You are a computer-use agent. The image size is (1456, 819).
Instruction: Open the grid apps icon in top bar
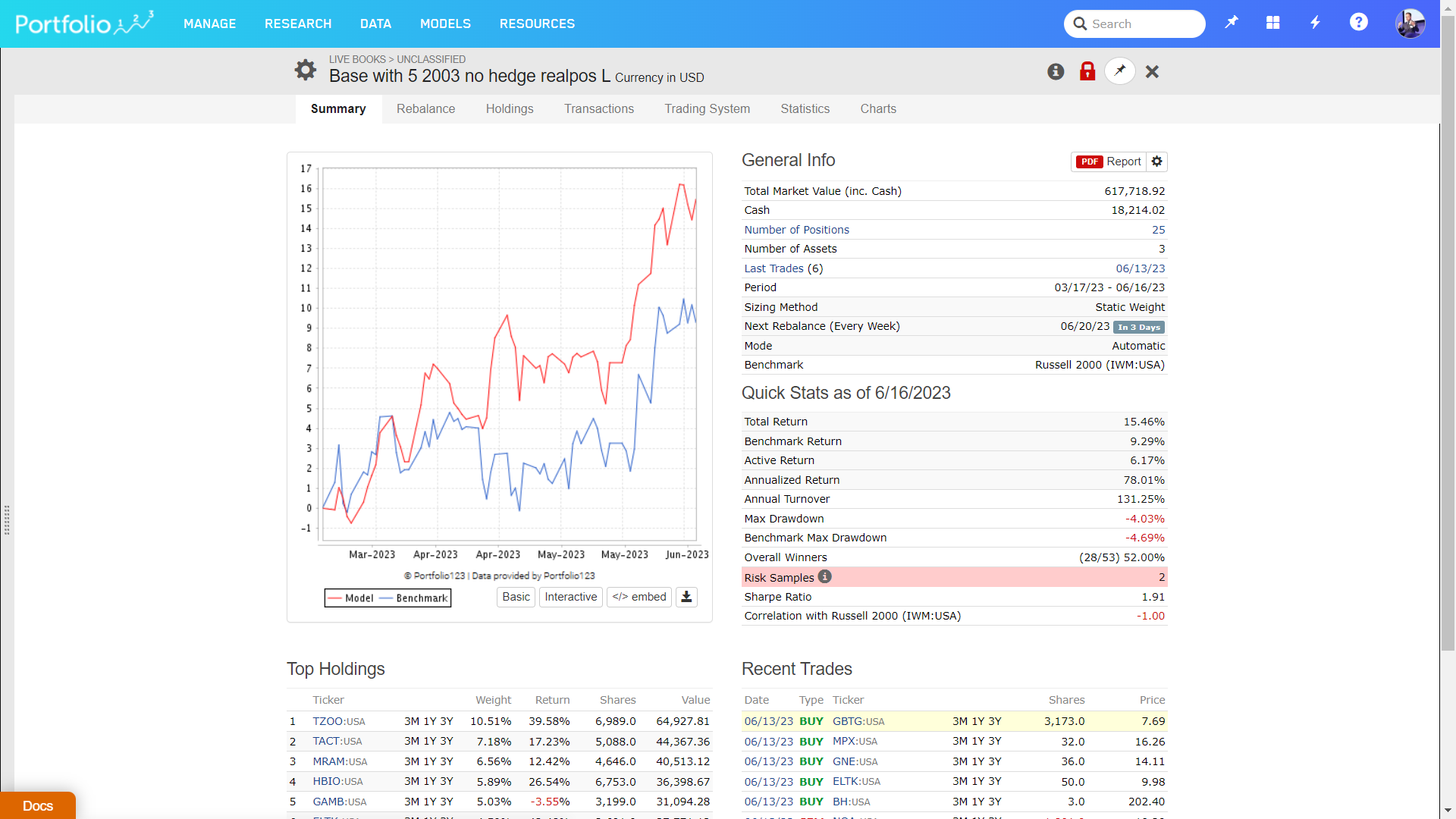coord(1273,24)
